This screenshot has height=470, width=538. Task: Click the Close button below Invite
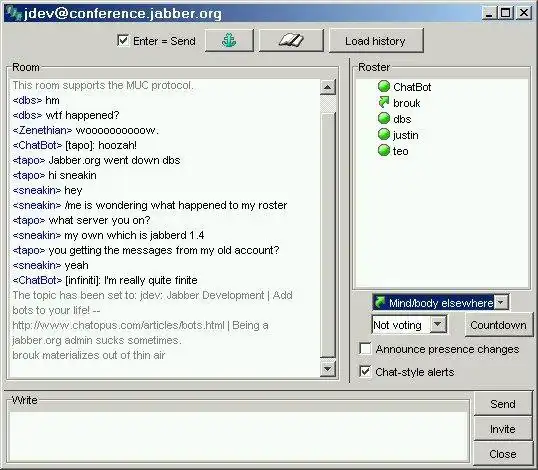503,454
